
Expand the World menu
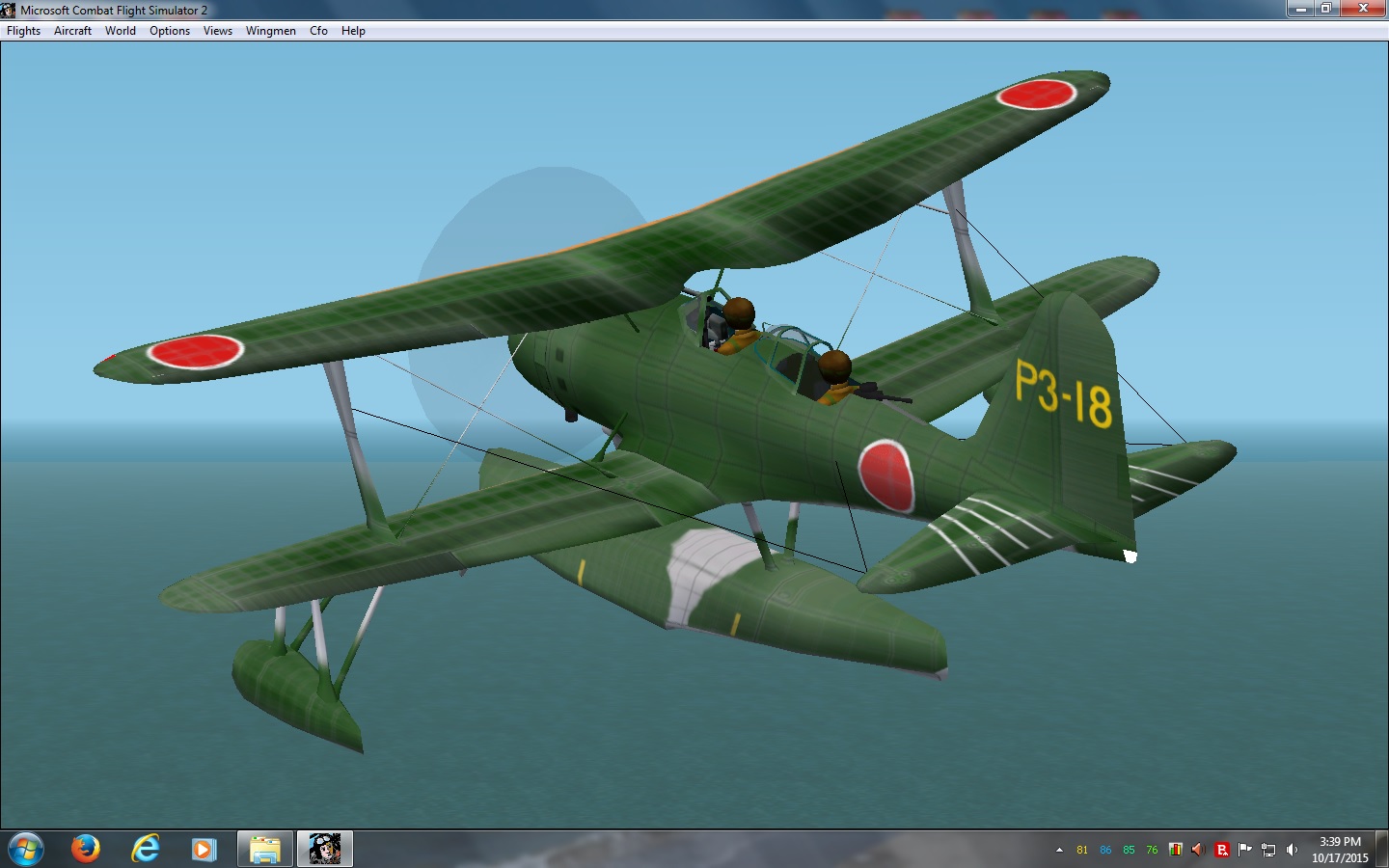point(121,31)
